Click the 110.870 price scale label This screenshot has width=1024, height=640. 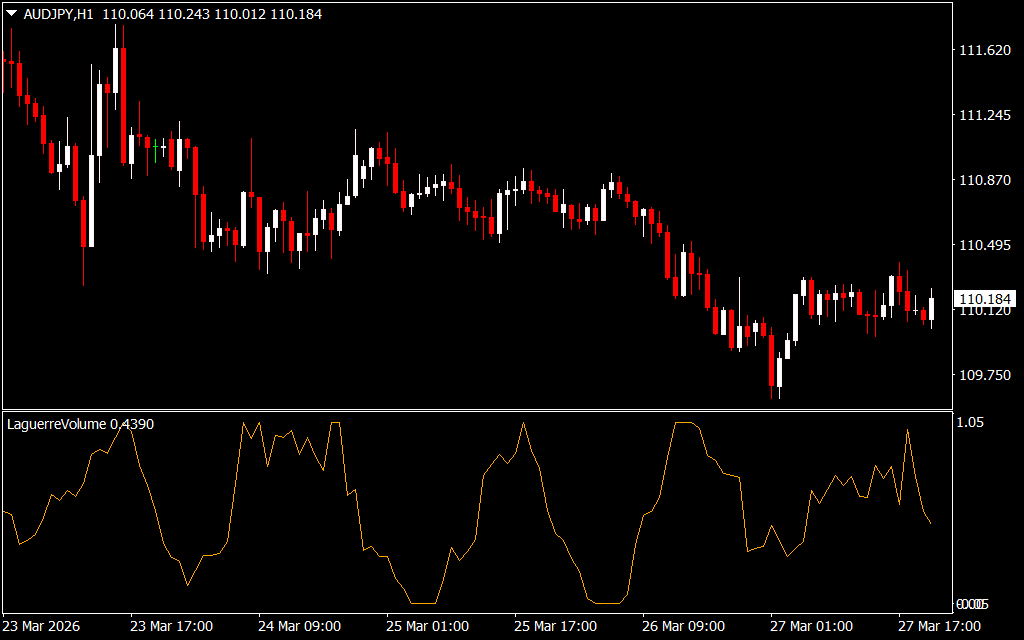(x=985, y=180)
